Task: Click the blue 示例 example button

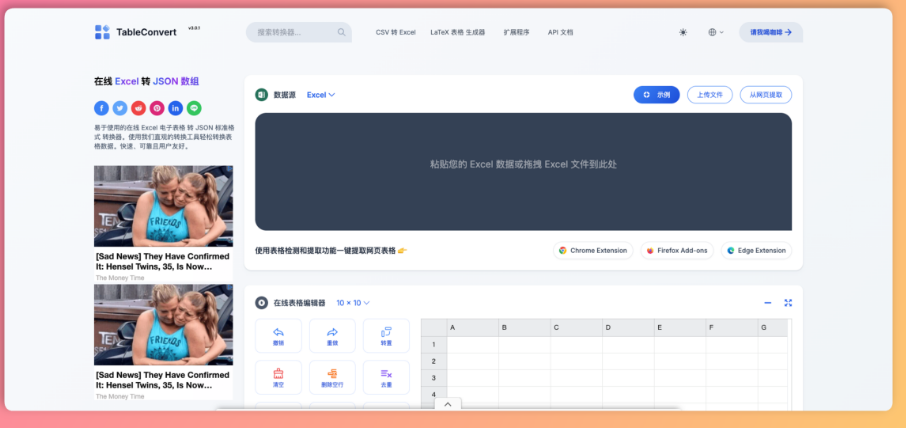Action: [x=656, y=95]
